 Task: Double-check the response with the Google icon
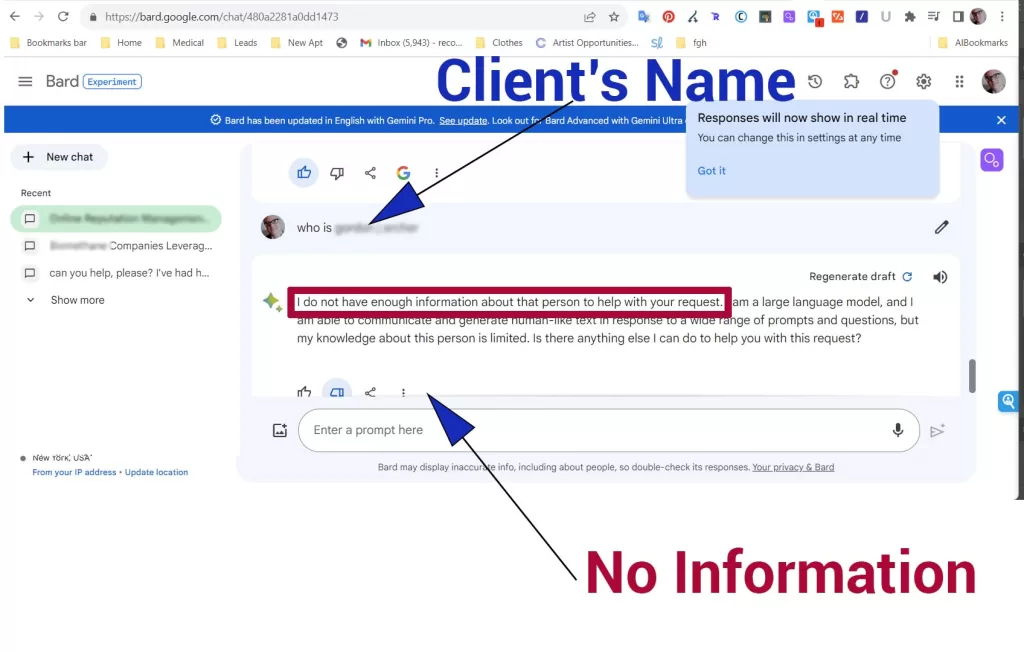tap(403, 172)
